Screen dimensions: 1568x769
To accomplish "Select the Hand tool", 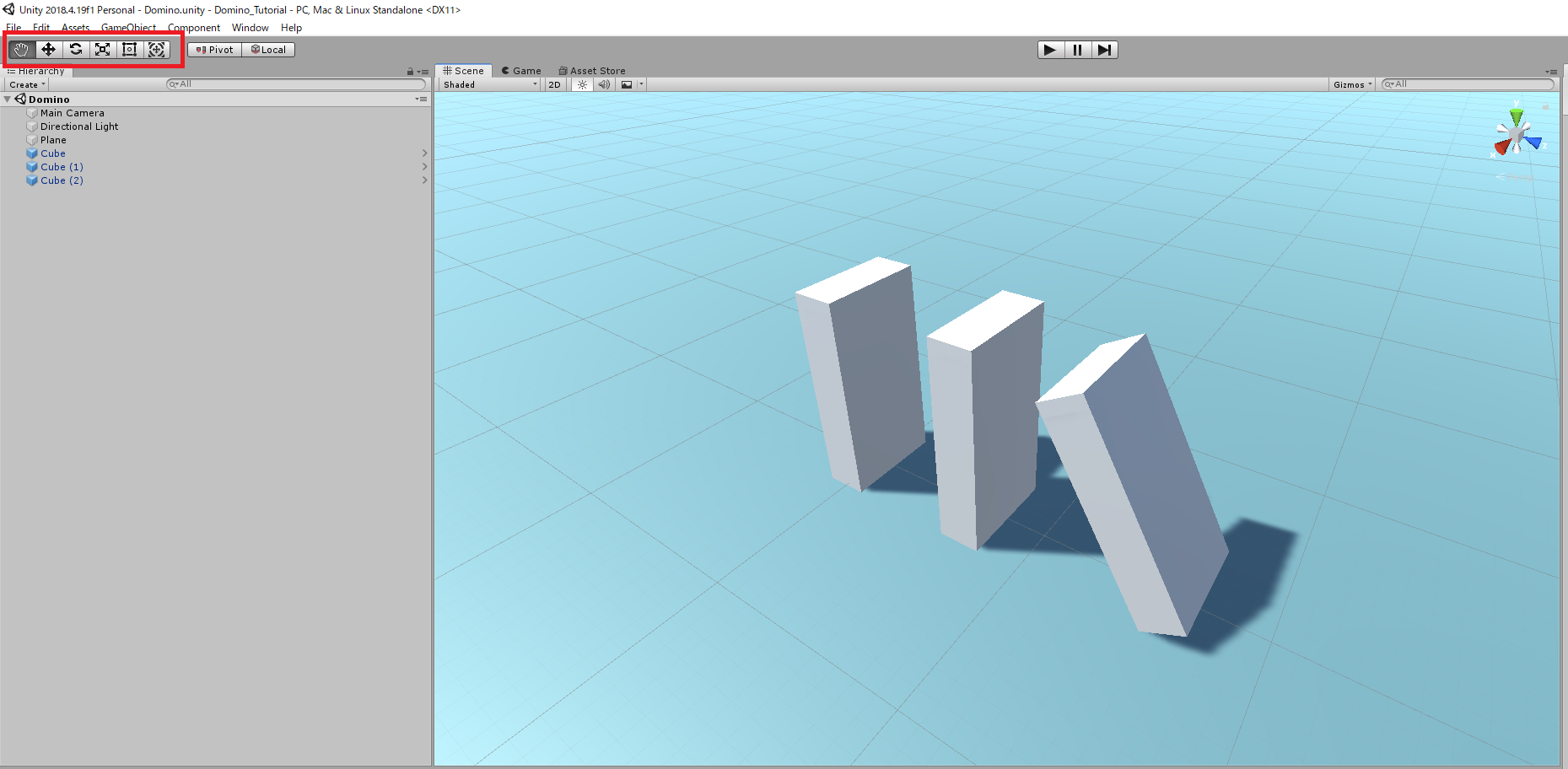I will [21, 50].
